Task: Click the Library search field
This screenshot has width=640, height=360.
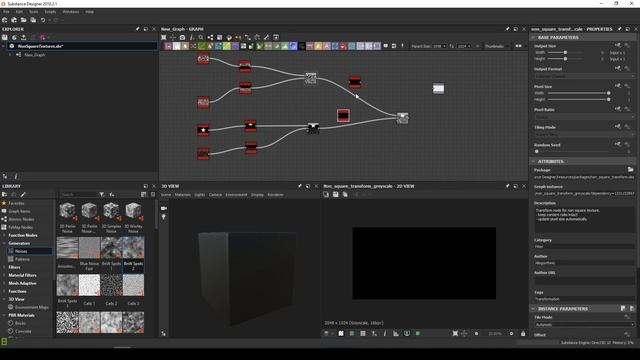Action: [x=79, y=195]
